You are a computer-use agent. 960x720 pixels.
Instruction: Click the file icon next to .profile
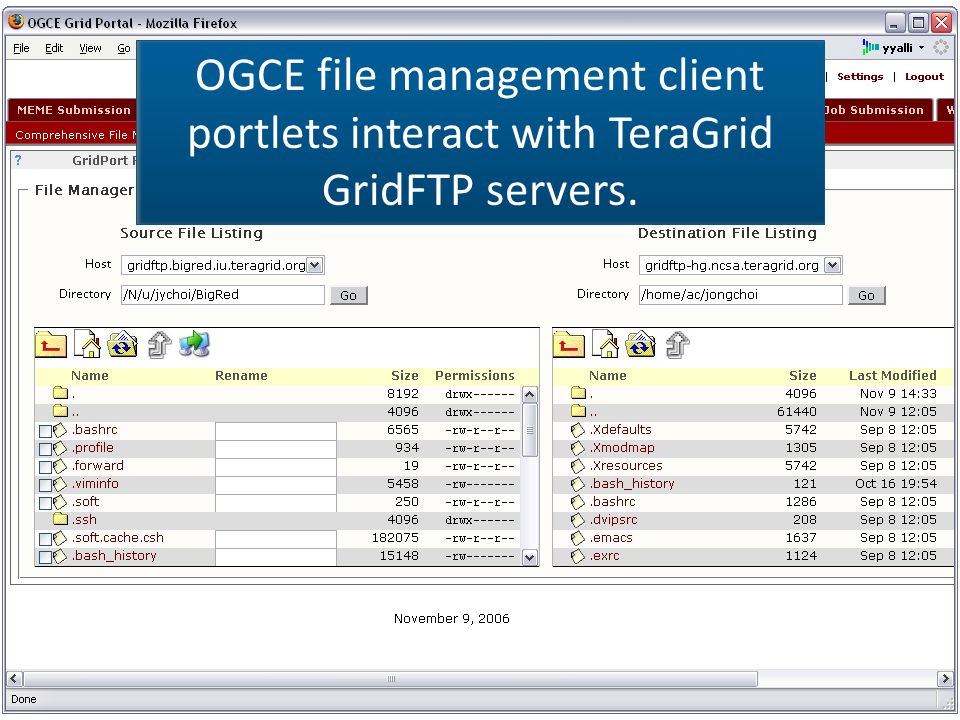tap(59, 448)
